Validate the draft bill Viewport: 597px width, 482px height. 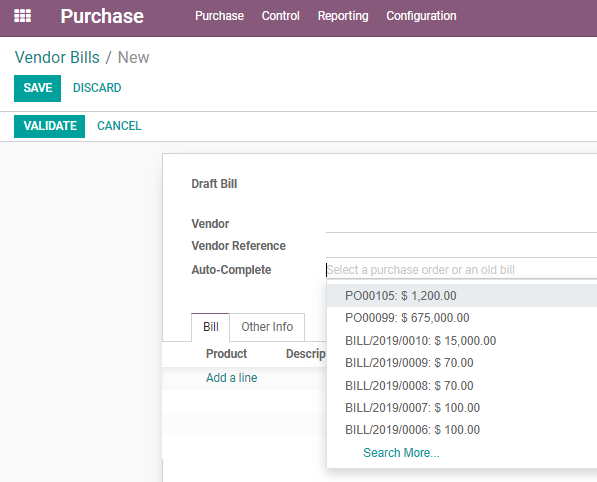pyautogui.click(x=49, y=126)
